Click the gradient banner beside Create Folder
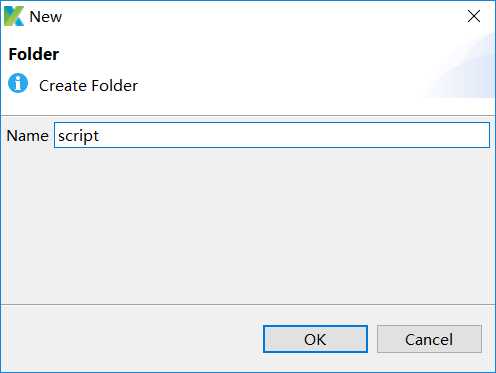 point(460,67)
